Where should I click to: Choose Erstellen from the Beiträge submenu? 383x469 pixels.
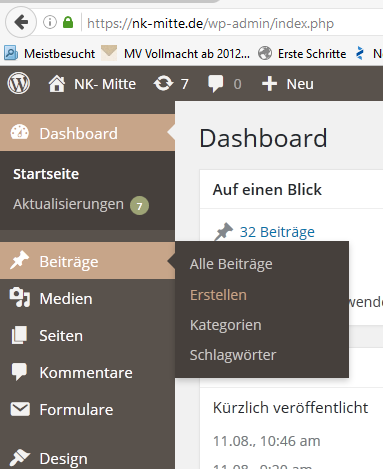coord(218,295)
